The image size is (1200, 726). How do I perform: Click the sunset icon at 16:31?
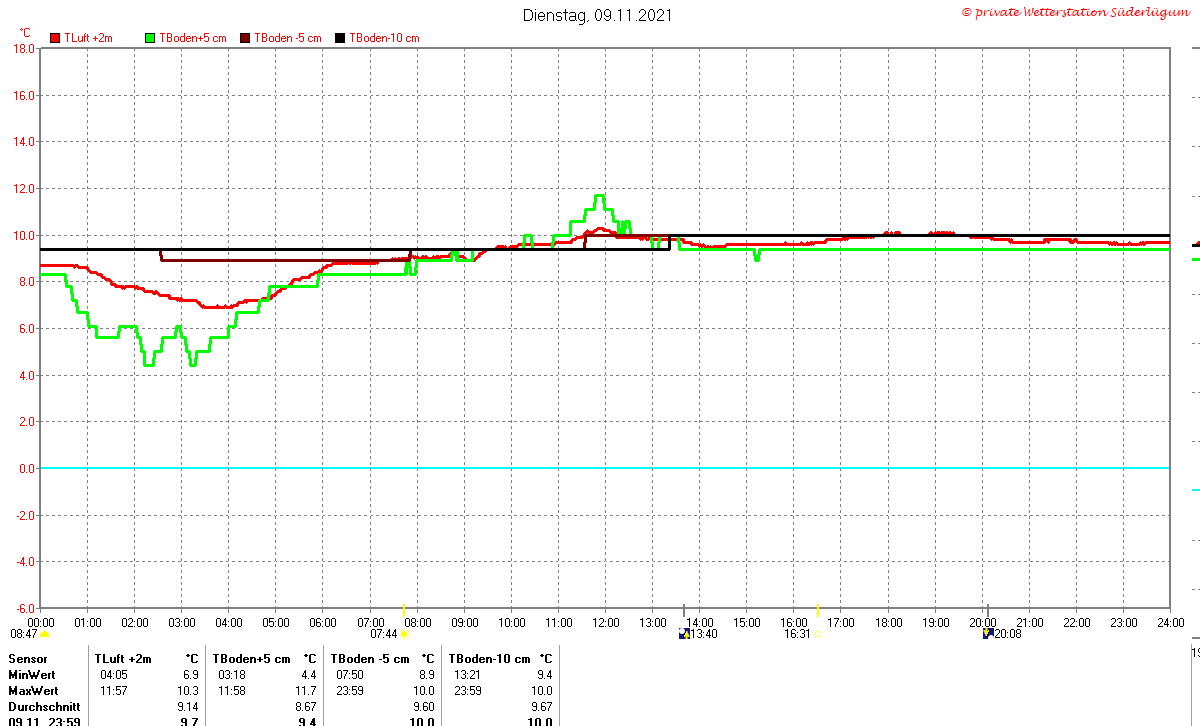tap(819, 634)
